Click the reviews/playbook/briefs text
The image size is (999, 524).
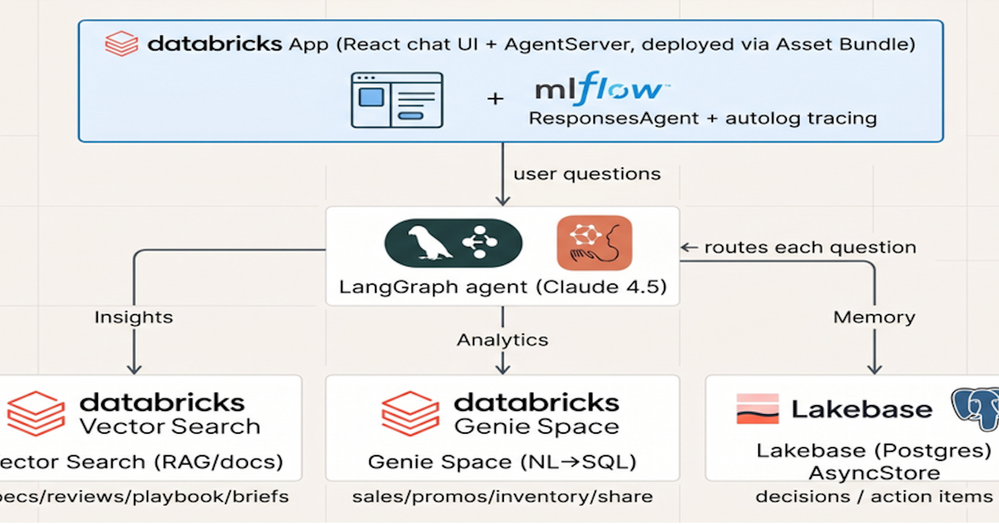click(x=144, y=497)
